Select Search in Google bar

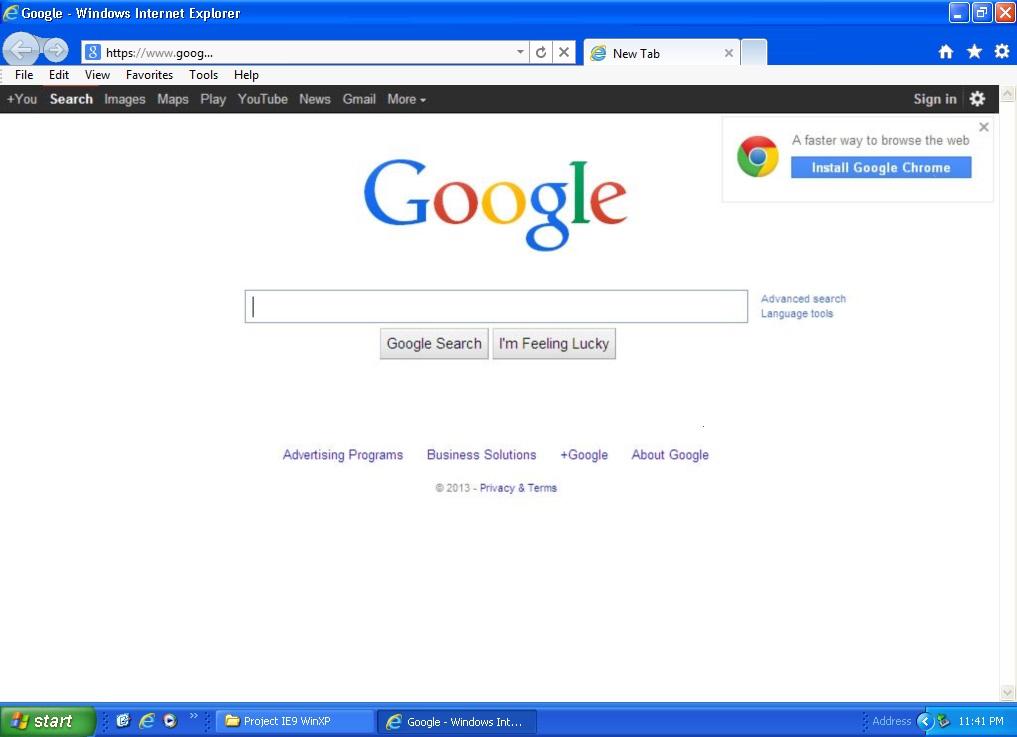pyautogui.click(x=71, y=99)
